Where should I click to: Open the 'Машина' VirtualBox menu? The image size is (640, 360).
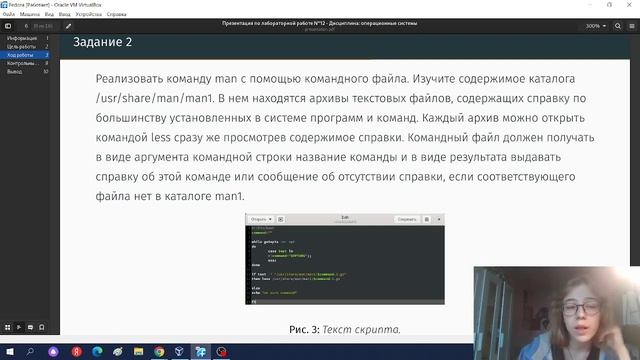coord(30,14)
